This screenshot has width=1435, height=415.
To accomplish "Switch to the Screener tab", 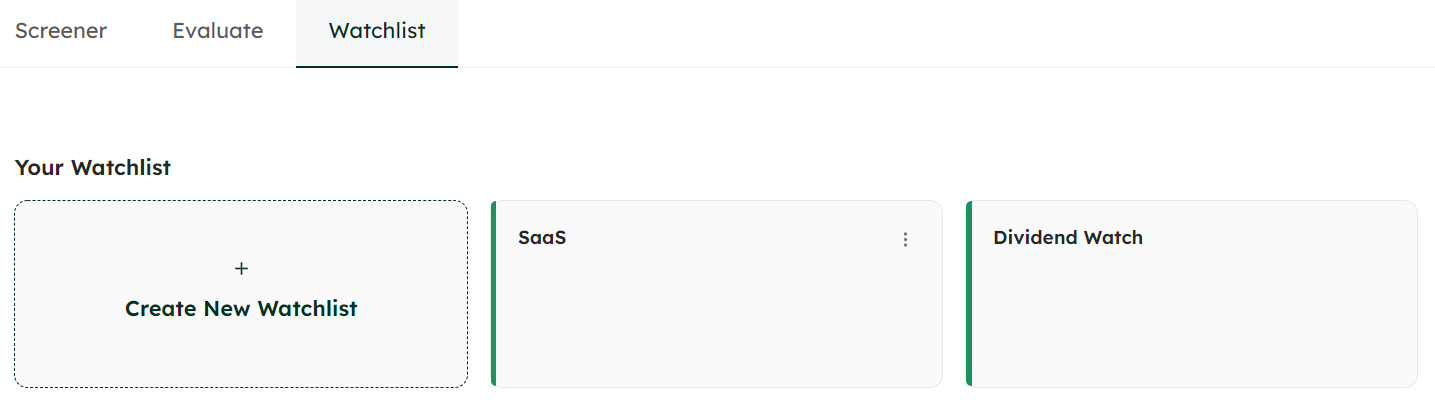I will pos(61,31).
